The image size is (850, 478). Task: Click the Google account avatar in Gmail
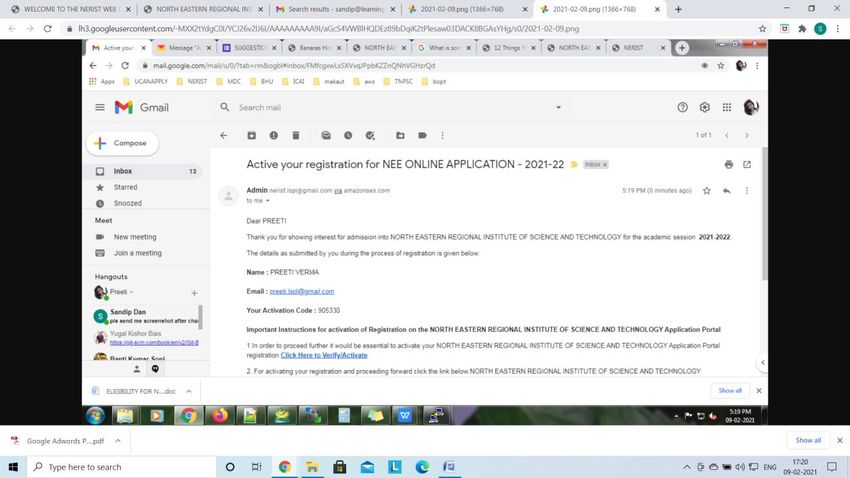(x=751, y=107)
